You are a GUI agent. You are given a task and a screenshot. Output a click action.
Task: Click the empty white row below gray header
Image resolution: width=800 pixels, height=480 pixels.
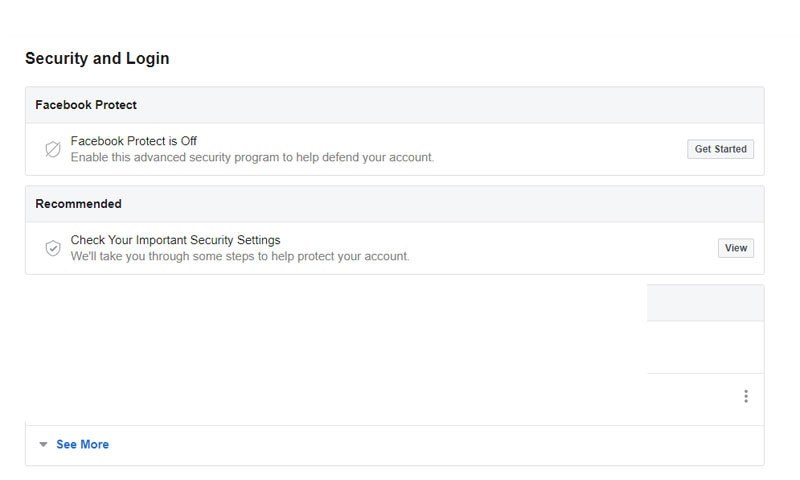coord(705,347)
